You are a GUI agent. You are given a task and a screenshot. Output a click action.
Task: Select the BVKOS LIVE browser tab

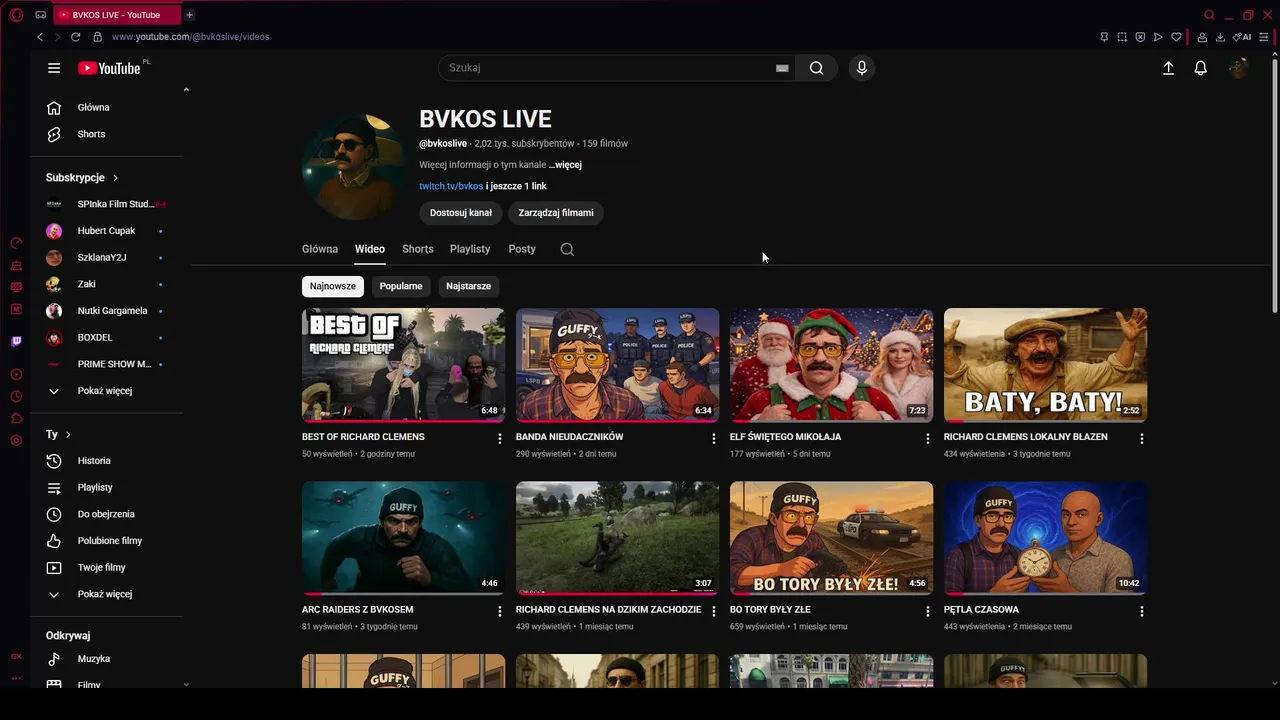click(115, 15)
